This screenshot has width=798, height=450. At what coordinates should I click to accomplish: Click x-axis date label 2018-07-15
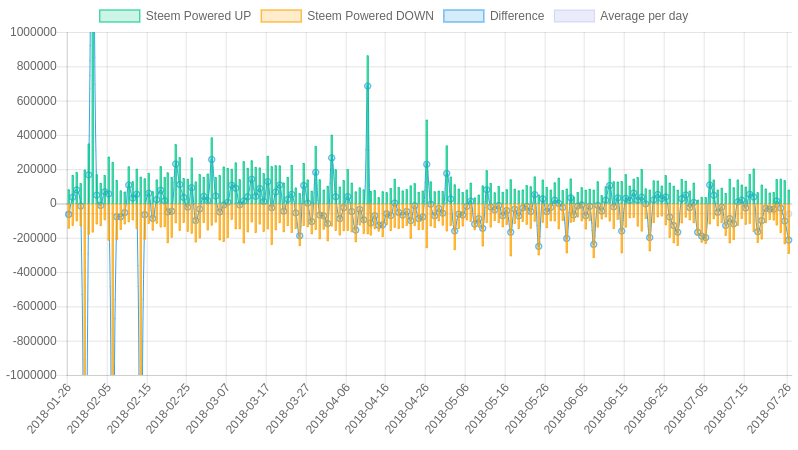point(725,409)
